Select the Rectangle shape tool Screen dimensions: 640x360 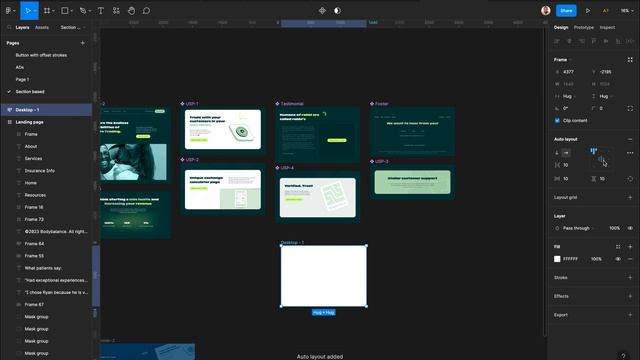pyautogui.click(x=64, y=11)
